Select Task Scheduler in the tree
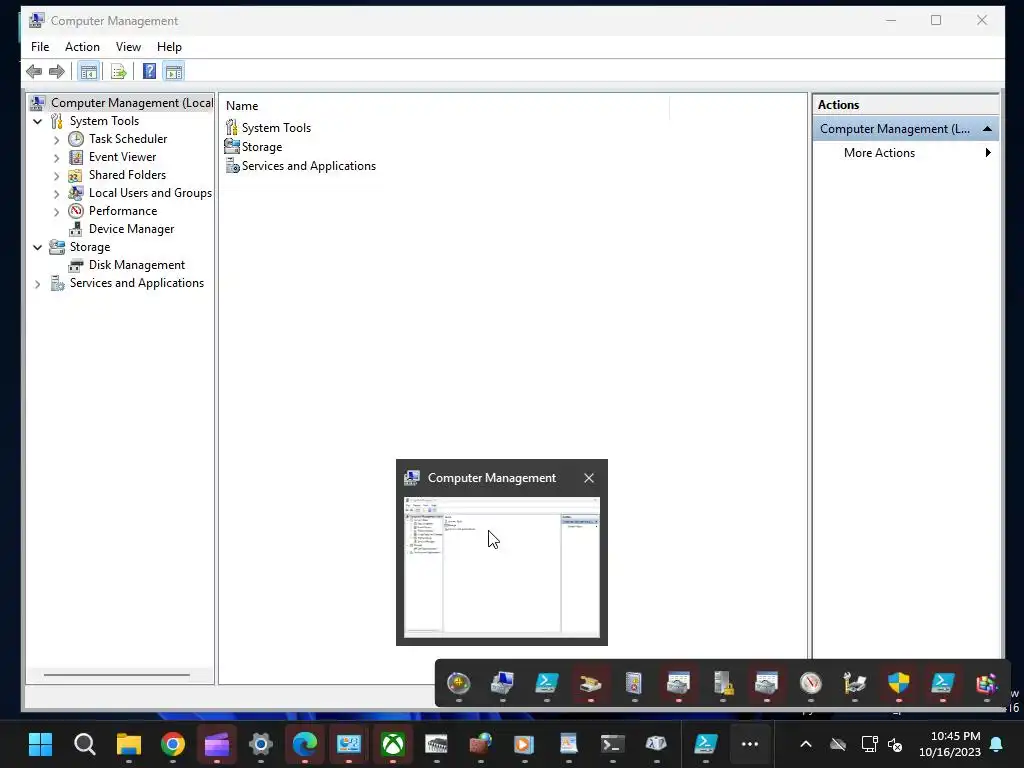The height and width of the screenshot is (768, 1024). pyautogui.click(x=128, y=139)
